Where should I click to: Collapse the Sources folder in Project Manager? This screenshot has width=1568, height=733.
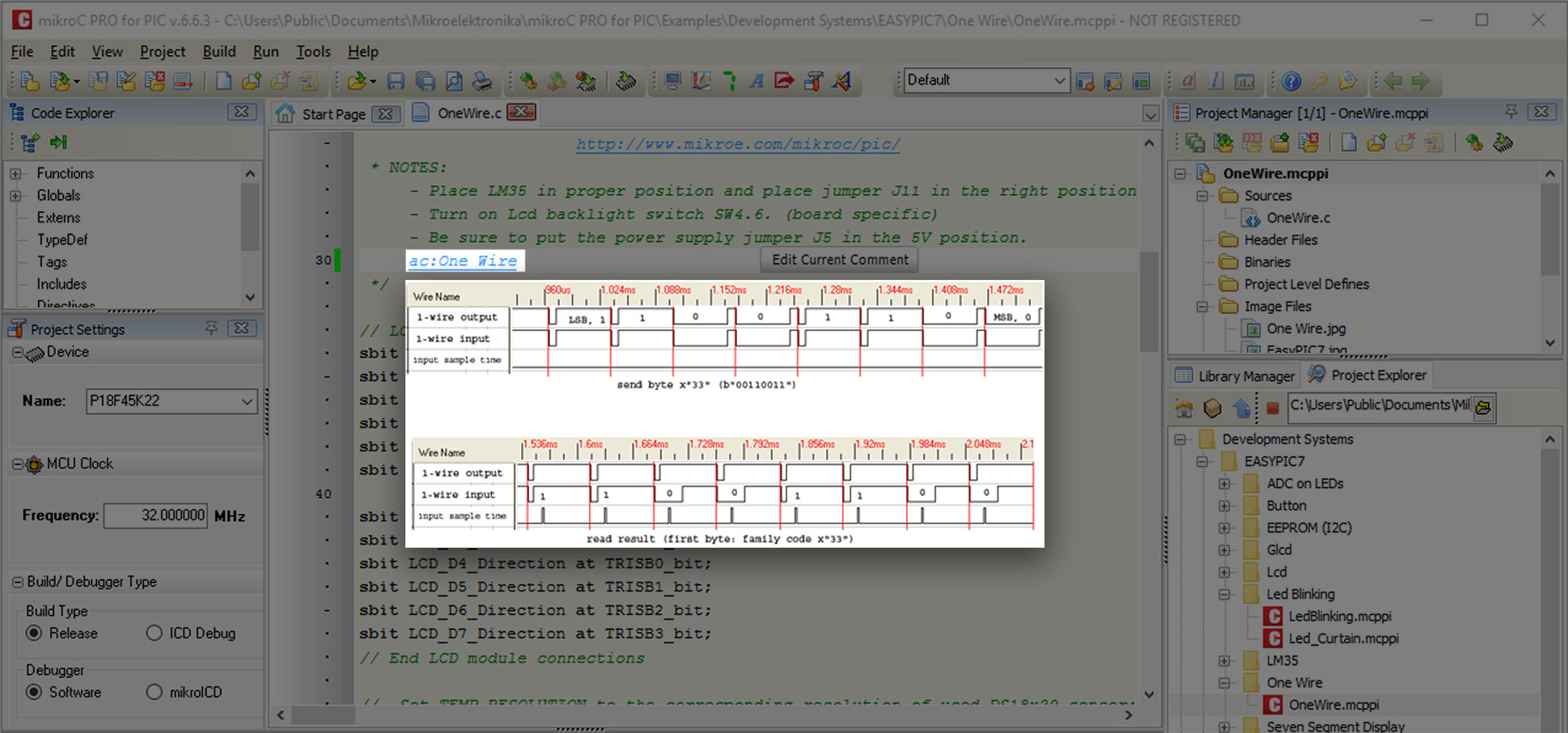coord(1202,196)
